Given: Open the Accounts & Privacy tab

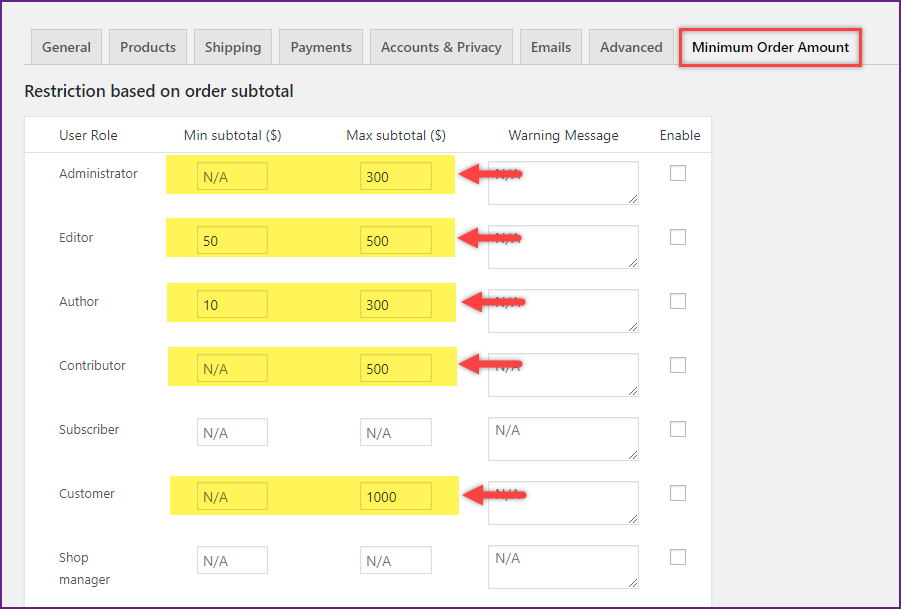Looking at the screenshot, I should click(x=441, y=47).
